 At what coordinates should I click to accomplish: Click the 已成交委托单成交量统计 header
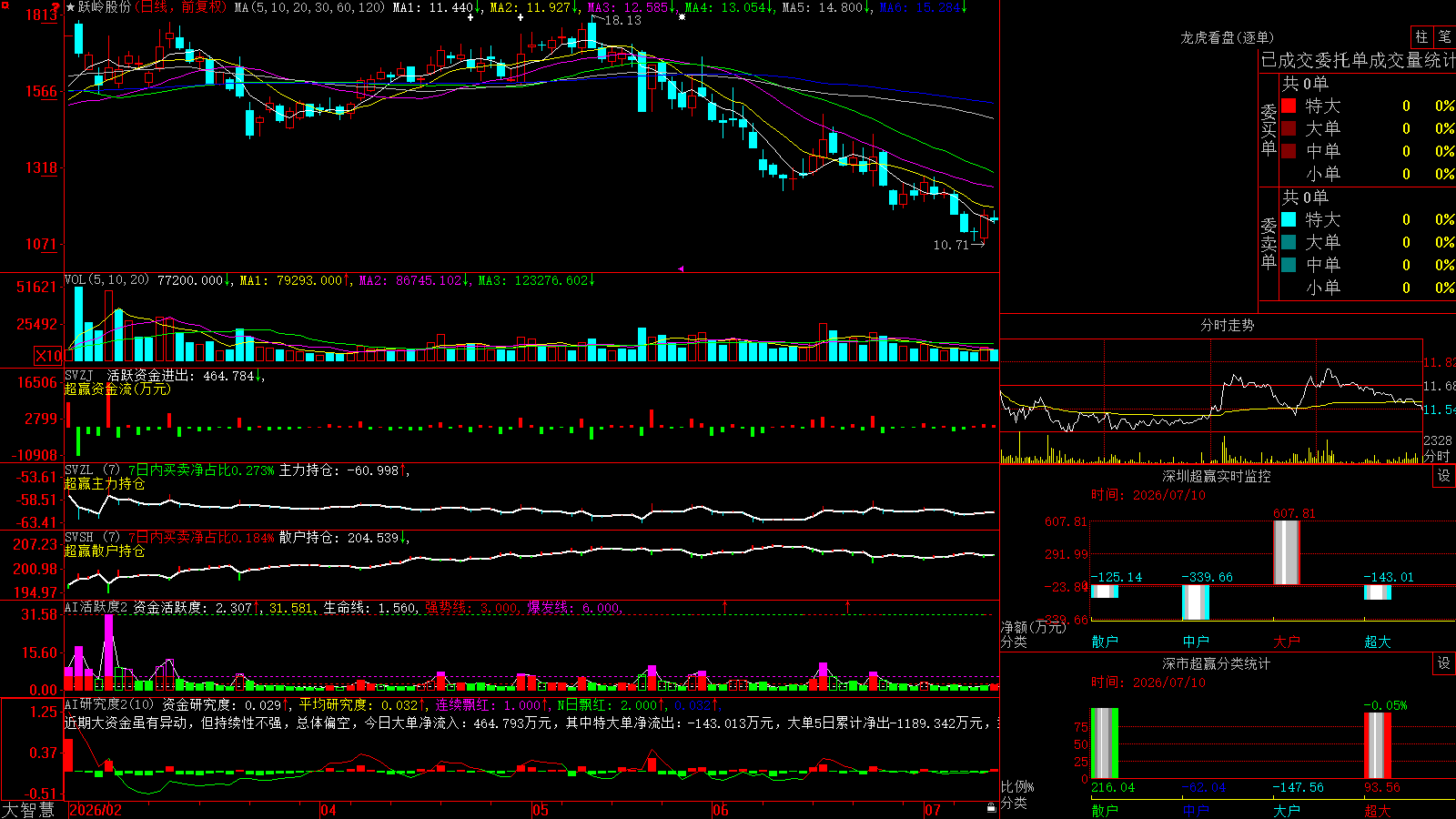point(1358,60)
